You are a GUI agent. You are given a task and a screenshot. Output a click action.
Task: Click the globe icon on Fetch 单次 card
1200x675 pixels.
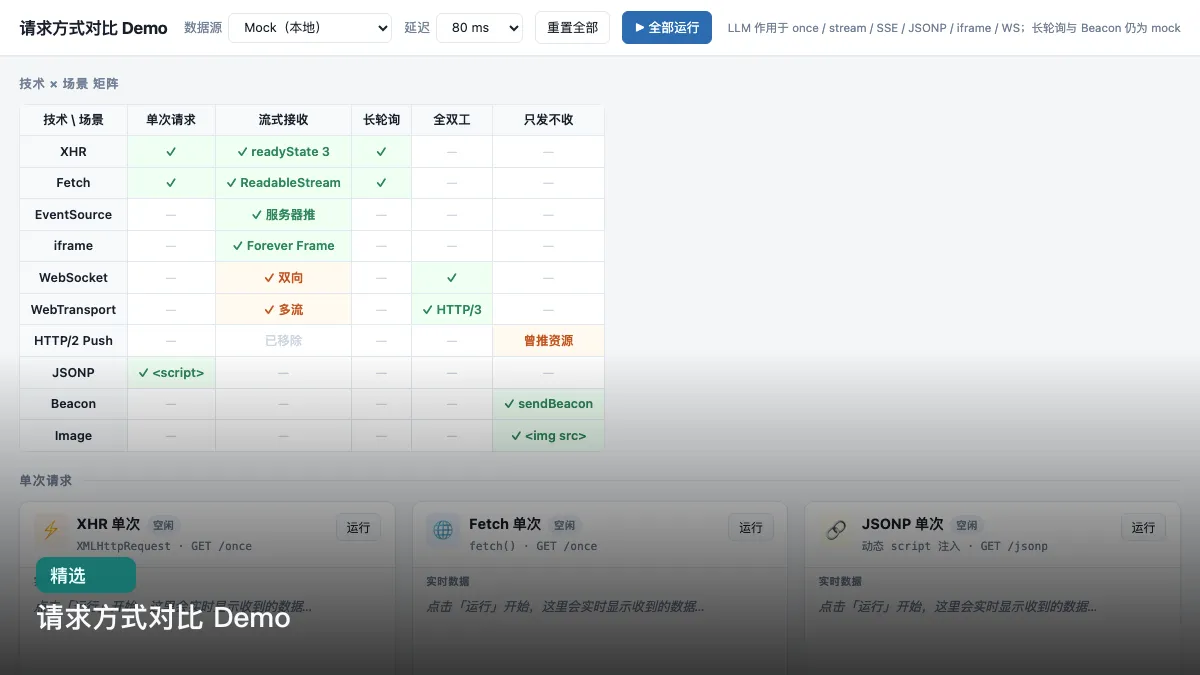(x=443, y=530)
